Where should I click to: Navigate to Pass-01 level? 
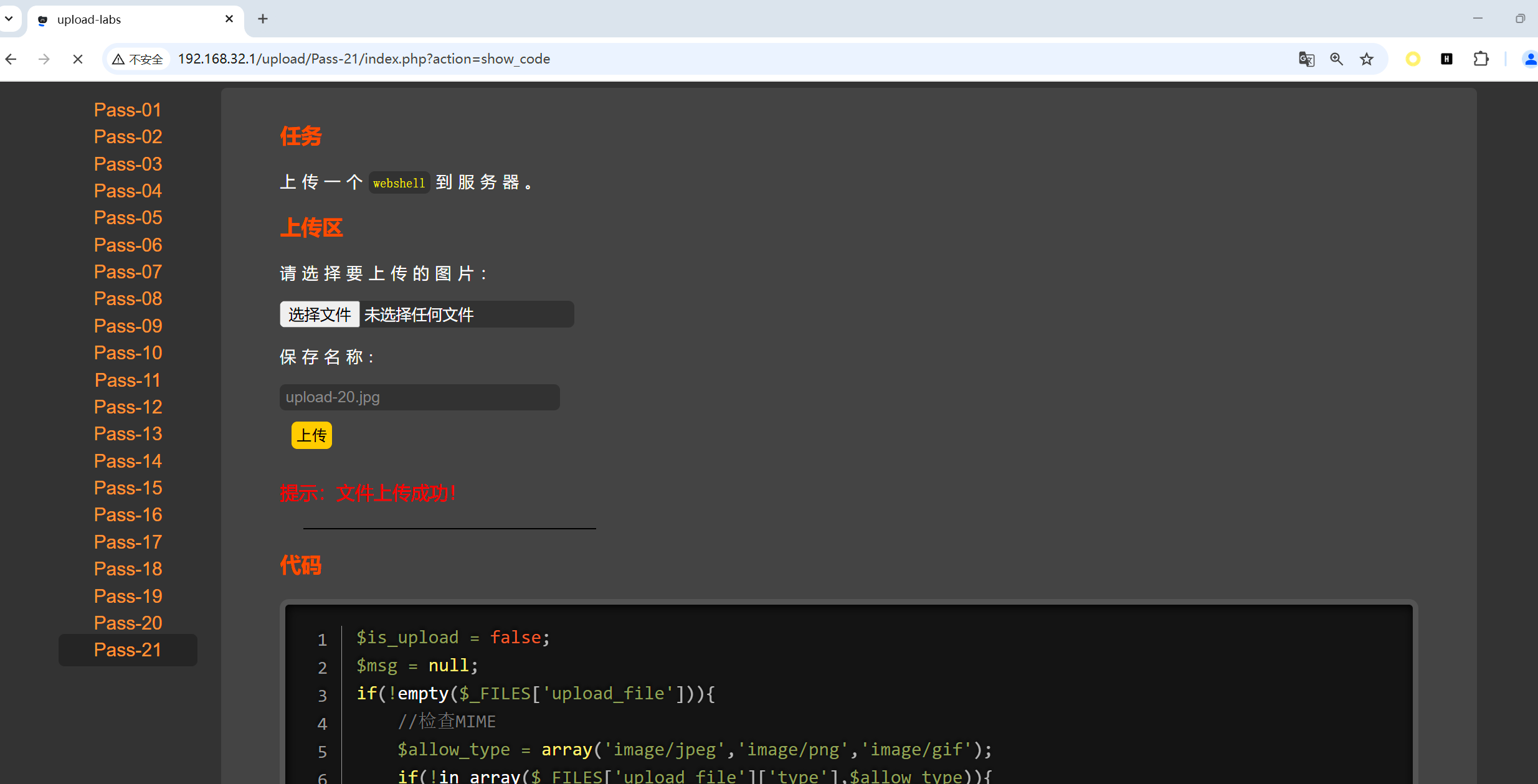(128, 110)
